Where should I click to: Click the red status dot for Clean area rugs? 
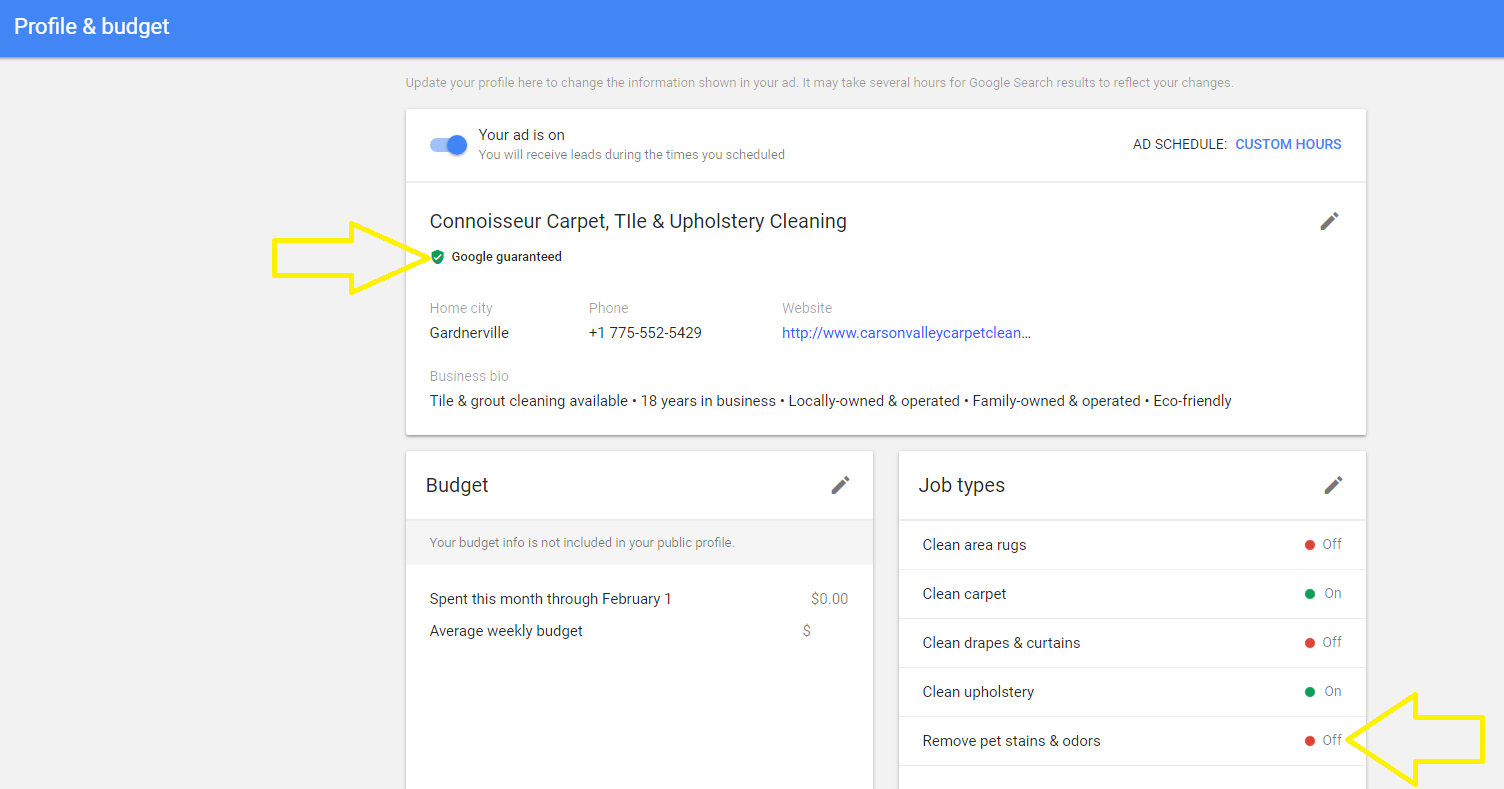(x=1309, y=545)
